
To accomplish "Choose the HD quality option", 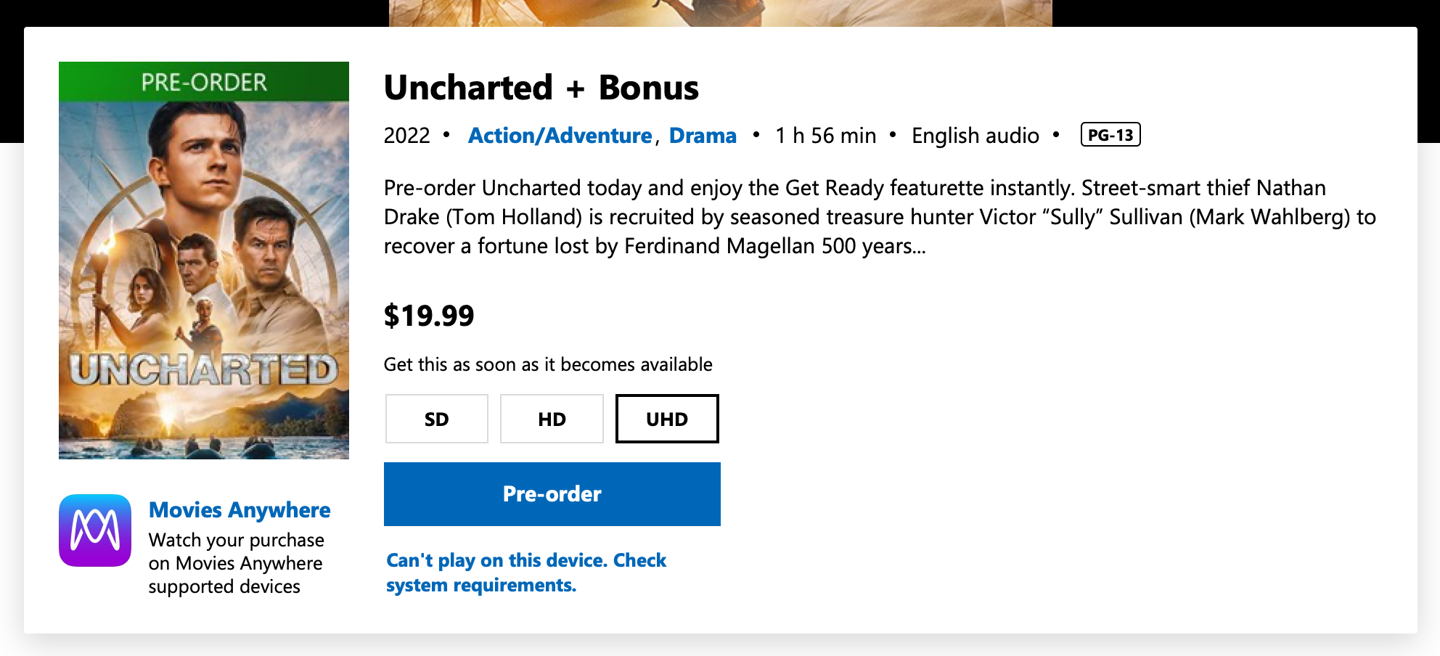I will pos(552,419).
